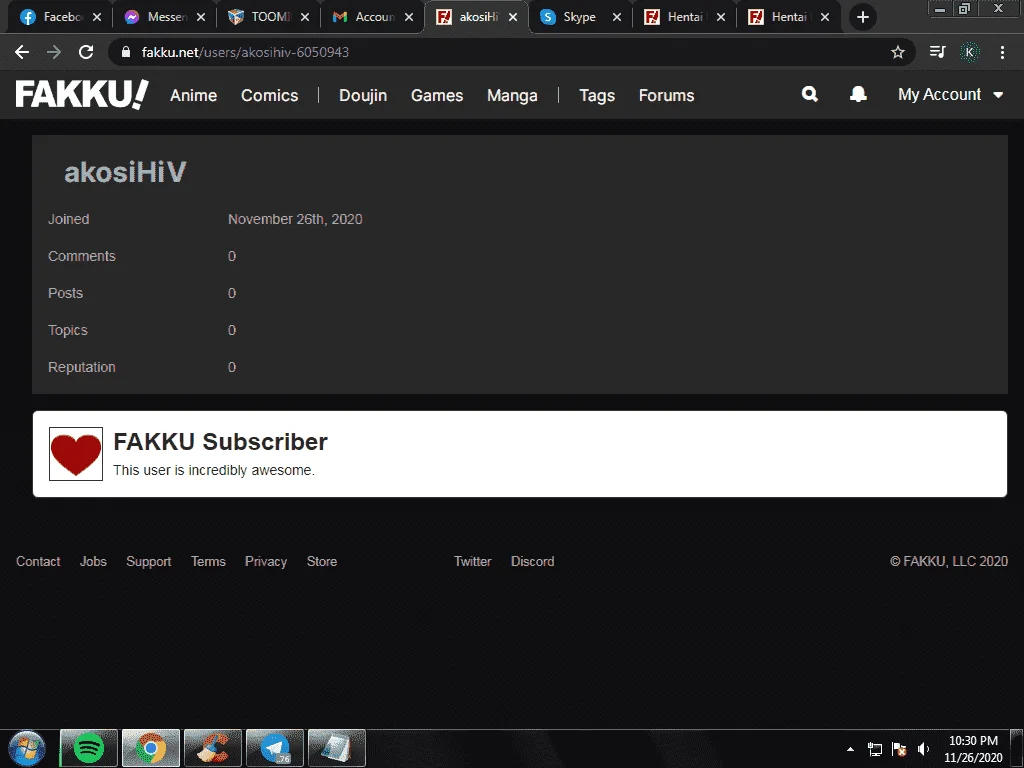Reload the page
The height and width of the screenshot is (768, 1024).
pos(86,52)
